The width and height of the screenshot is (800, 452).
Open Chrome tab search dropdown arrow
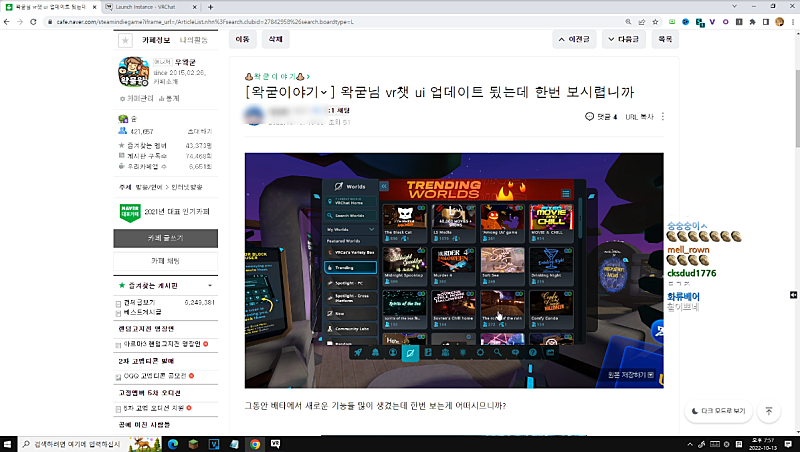pyautogui.click(x=734, y=7)
